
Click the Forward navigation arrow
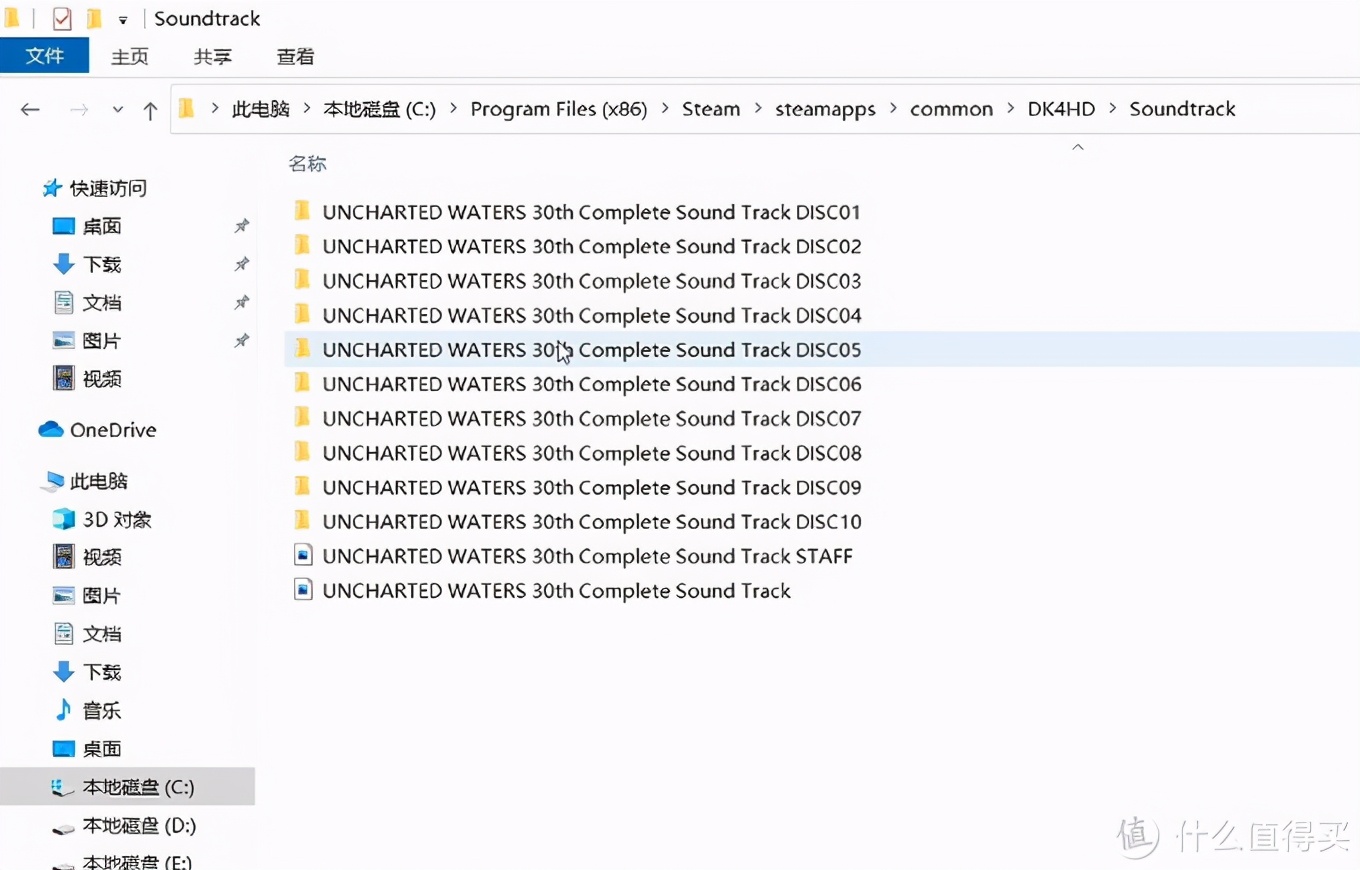(78, 110)
